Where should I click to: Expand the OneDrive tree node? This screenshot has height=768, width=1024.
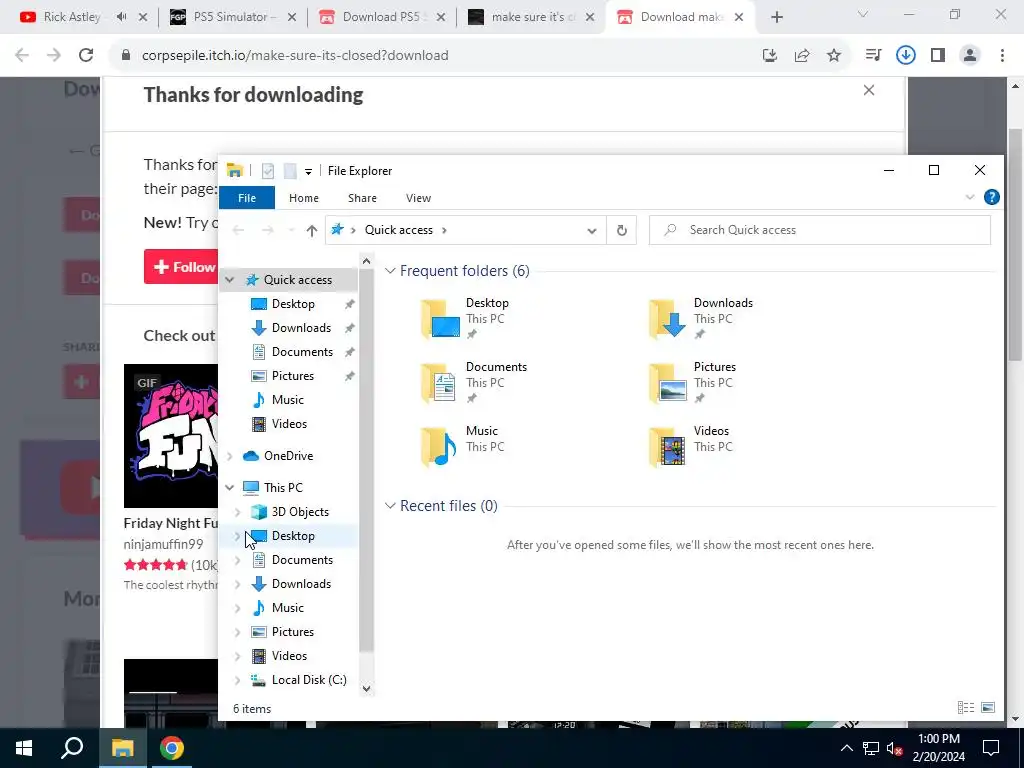(x=230, y=456)
